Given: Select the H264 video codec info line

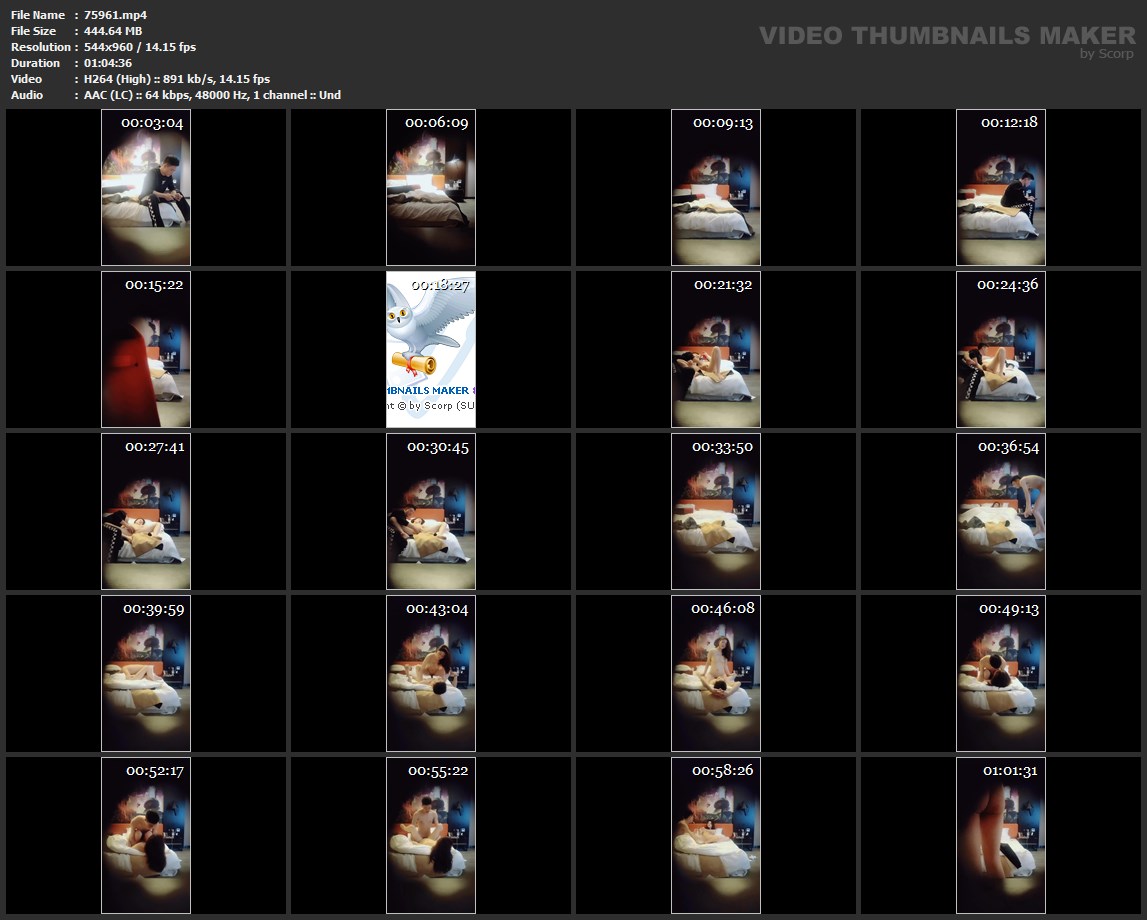Looking at the screenshot, I should click(x=177, y=79).
